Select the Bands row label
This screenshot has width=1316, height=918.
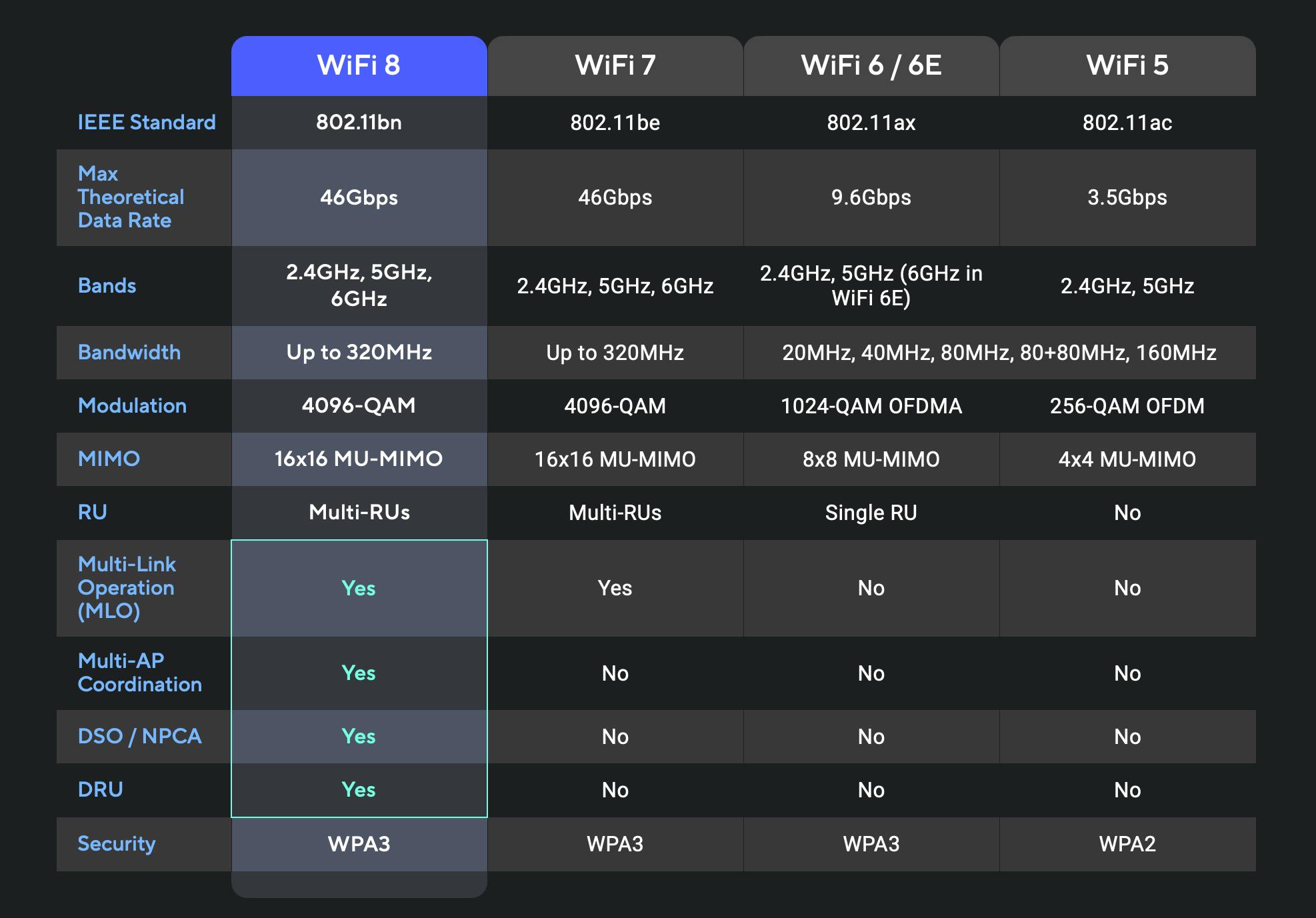tap(107, 285)
